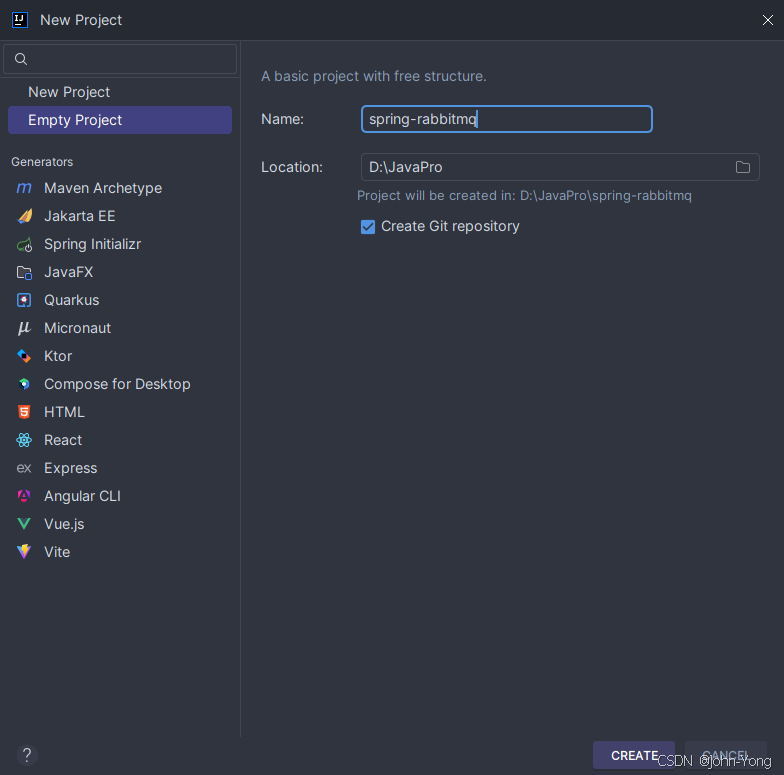The width and height of the screenshot is (784, 775).
Task: Select Empty Project in sidebar
Action: (x=120, y=120)
